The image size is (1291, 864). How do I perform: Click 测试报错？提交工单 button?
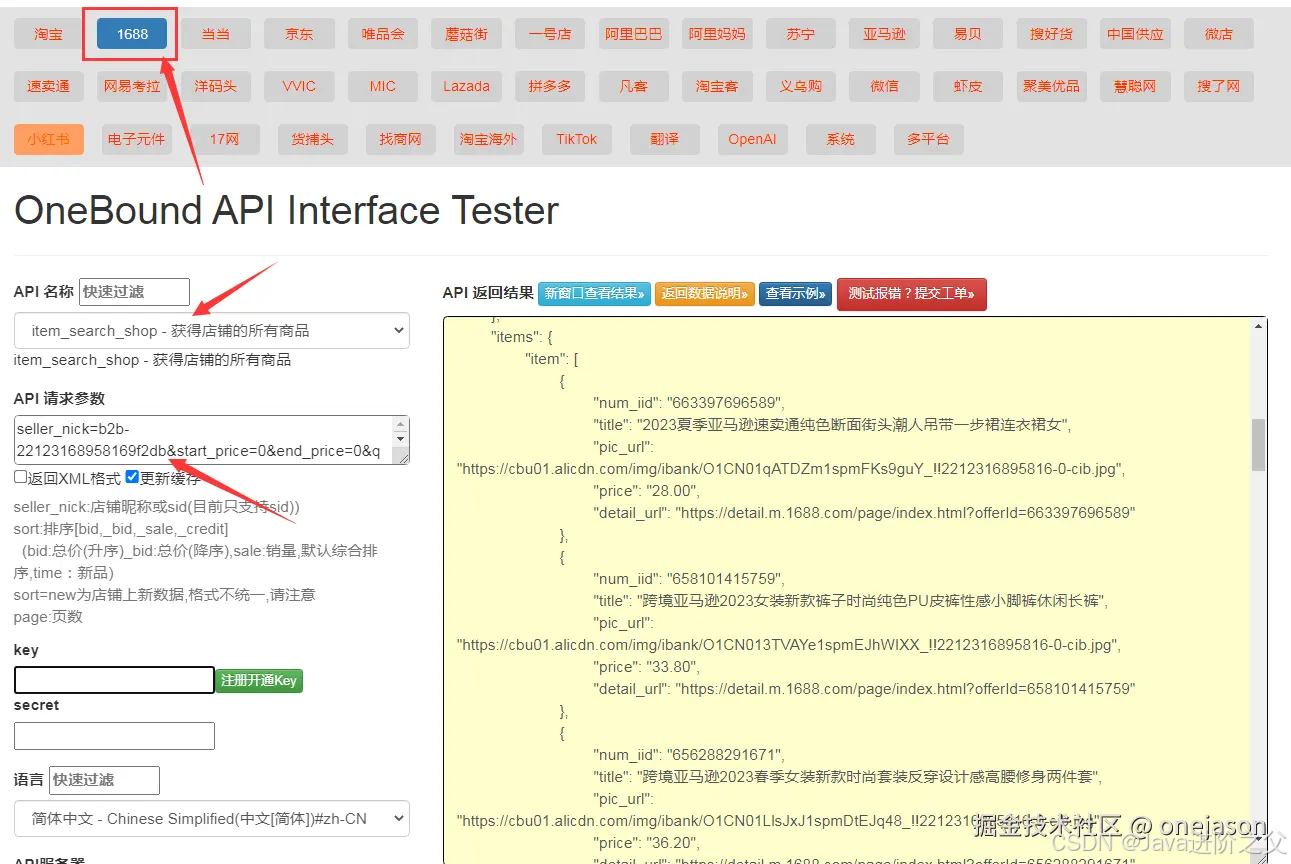coord(911,294)
